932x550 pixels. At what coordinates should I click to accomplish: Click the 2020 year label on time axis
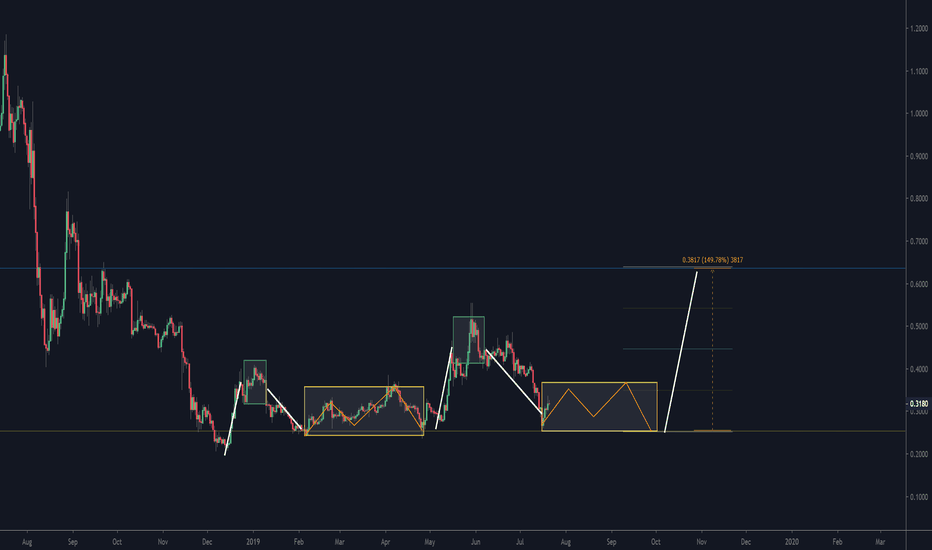(x=792, y=542)
